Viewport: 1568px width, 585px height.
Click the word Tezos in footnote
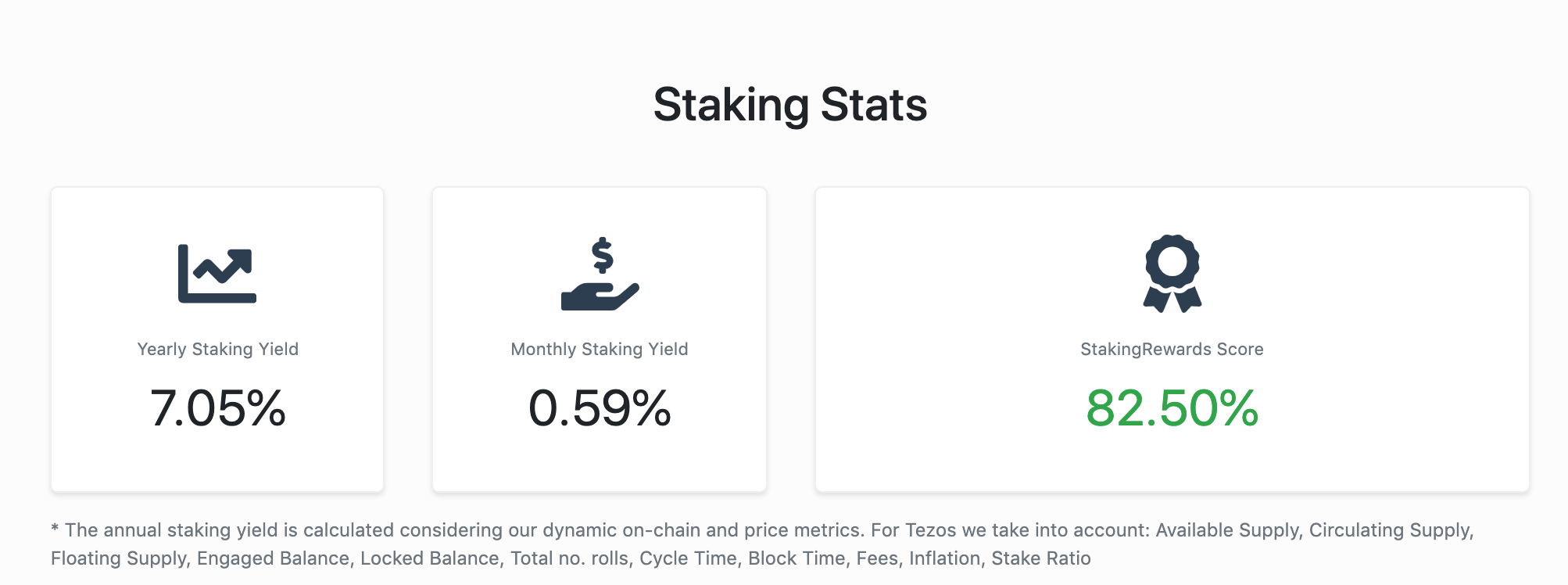click(x=931, y=530)
